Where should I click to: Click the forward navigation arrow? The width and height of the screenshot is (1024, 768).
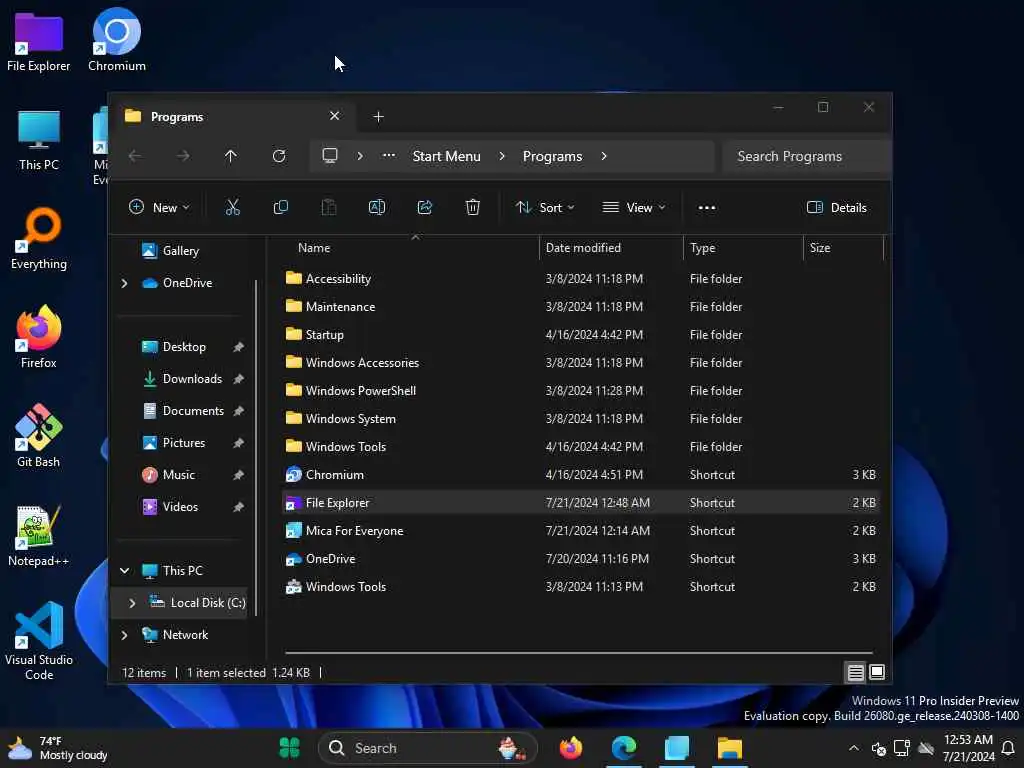click(184, 156)
